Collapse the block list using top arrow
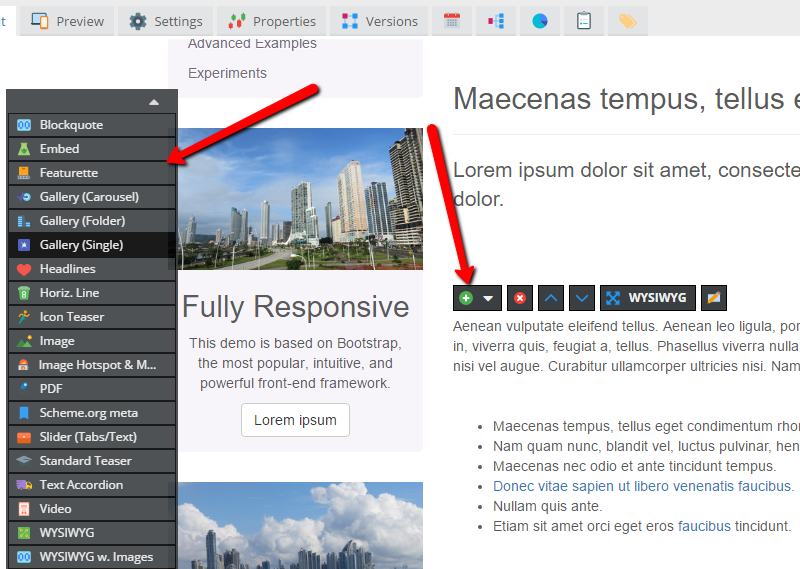 point(153,102)
